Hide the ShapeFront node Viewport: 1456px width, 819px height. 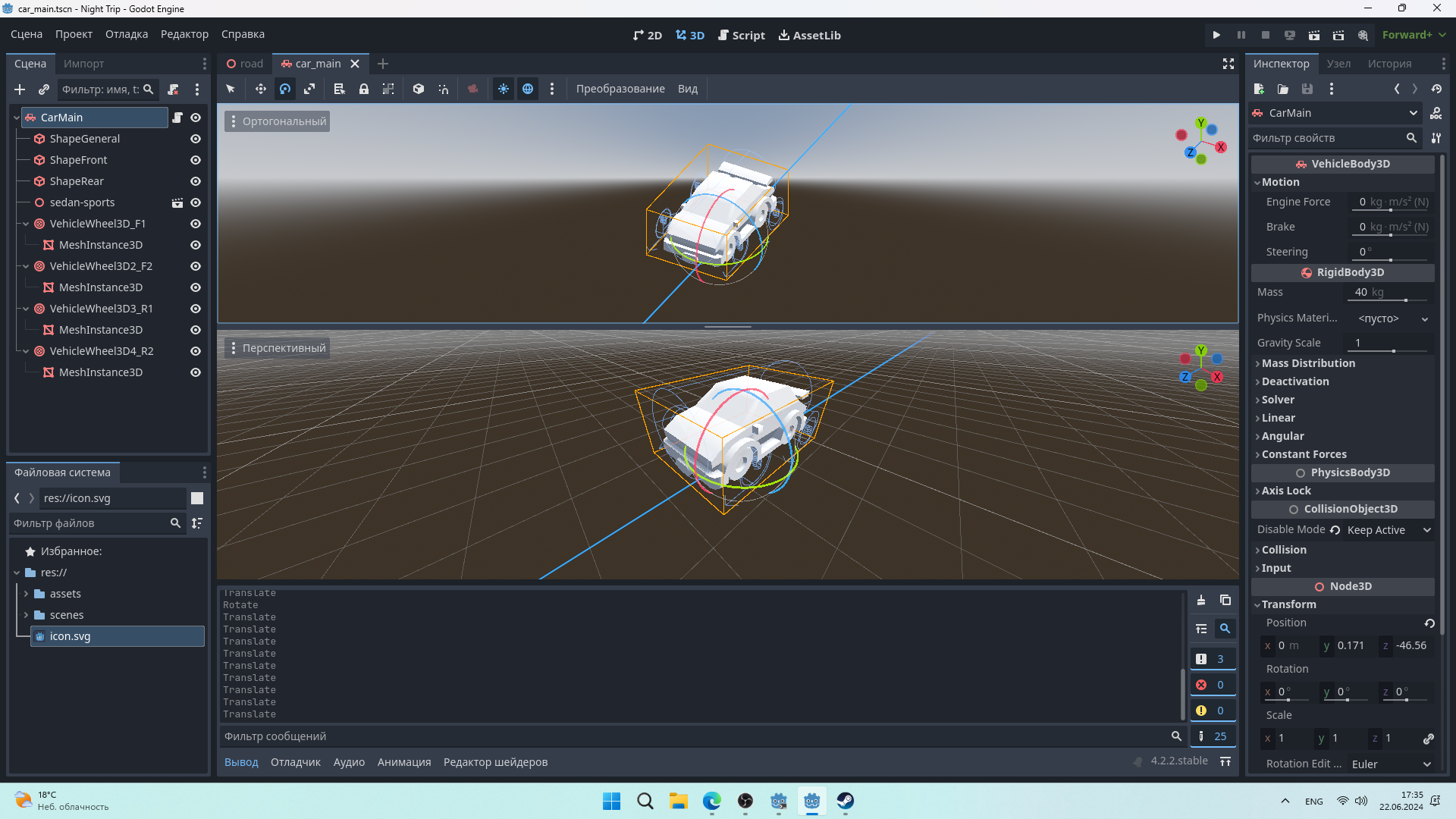[x=196, y=160]
